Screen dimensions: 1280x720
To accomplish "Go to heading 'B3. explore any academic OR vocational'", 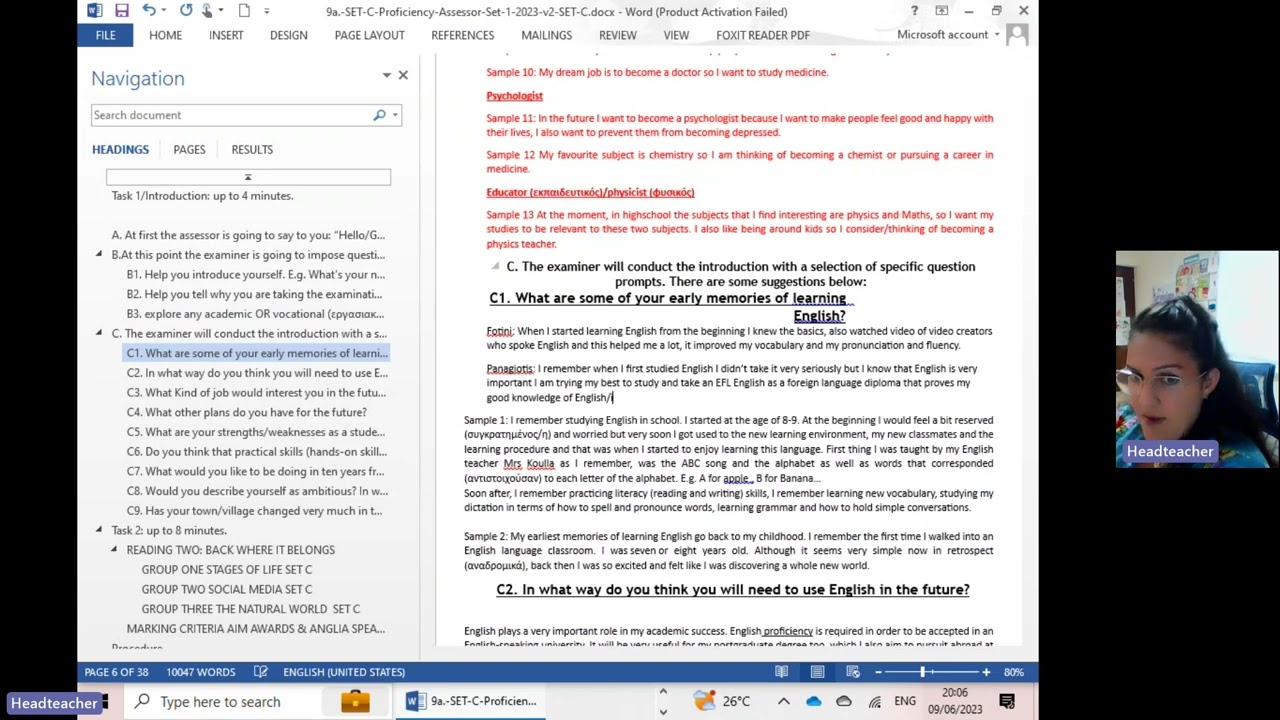I will (x=255, y=314).
